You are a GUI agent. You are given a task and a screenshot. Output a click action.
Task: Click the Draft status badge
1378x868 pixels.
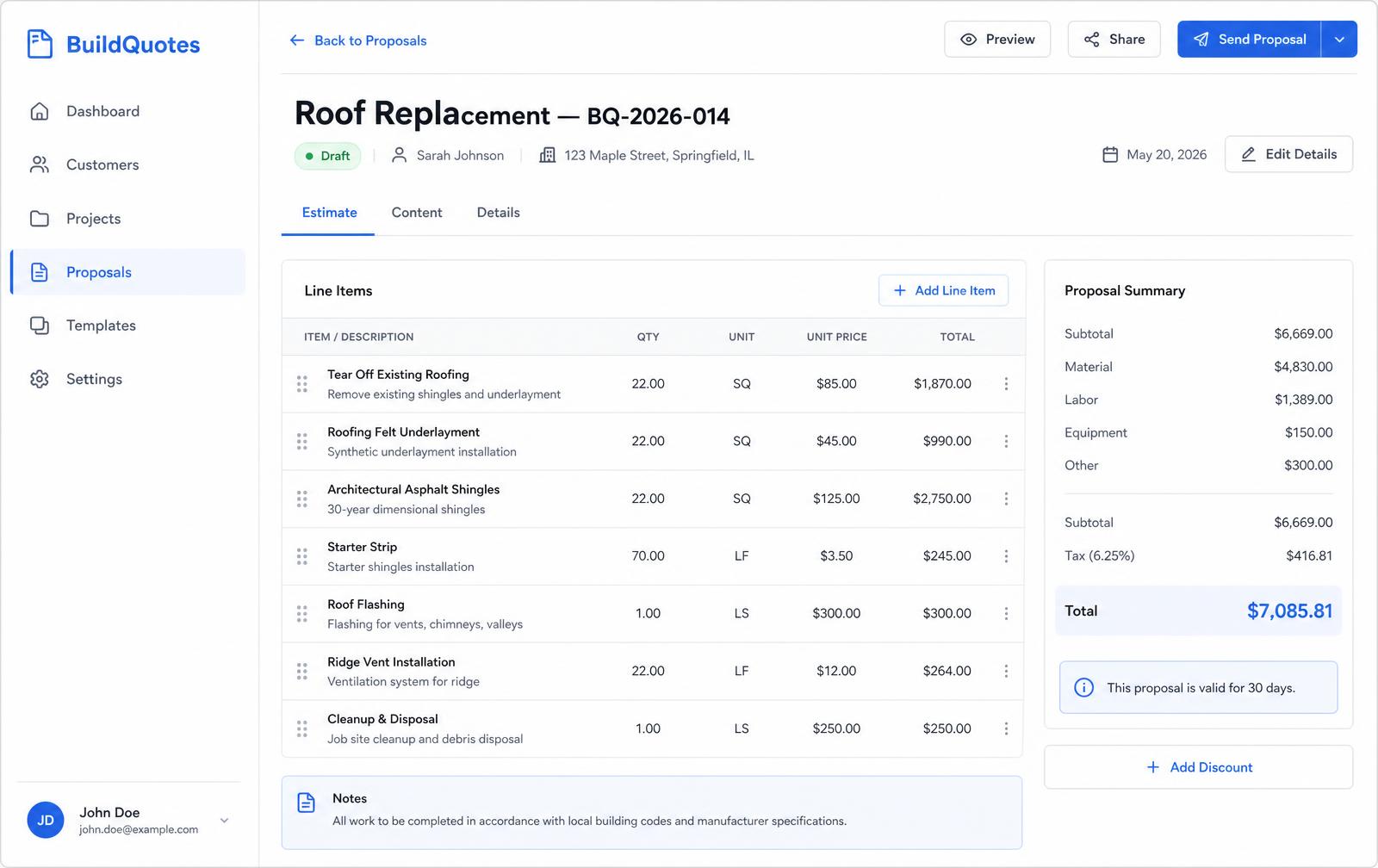pos(328,156)
